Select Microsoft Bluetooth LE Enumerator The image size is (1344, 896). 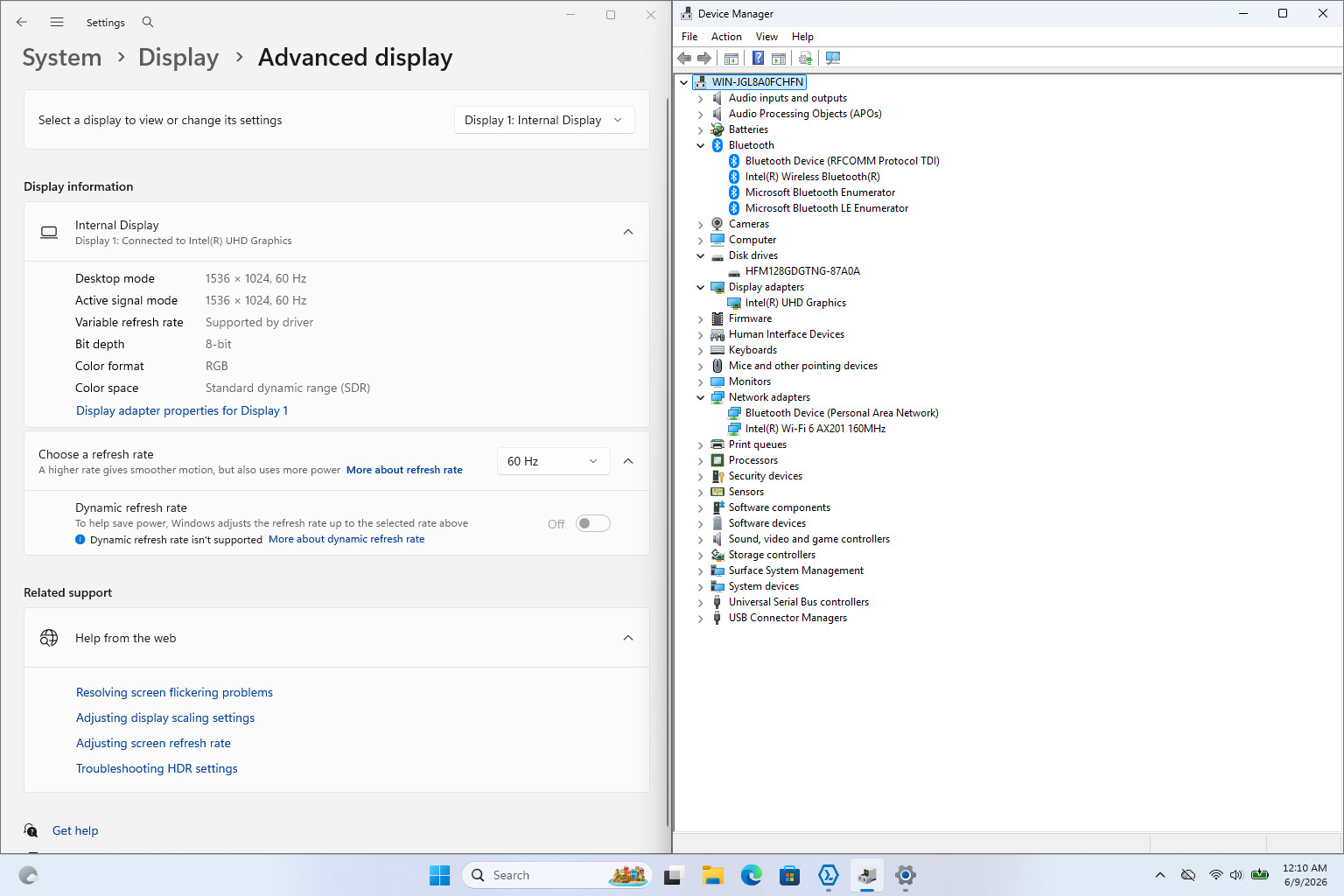pos(827,208)
